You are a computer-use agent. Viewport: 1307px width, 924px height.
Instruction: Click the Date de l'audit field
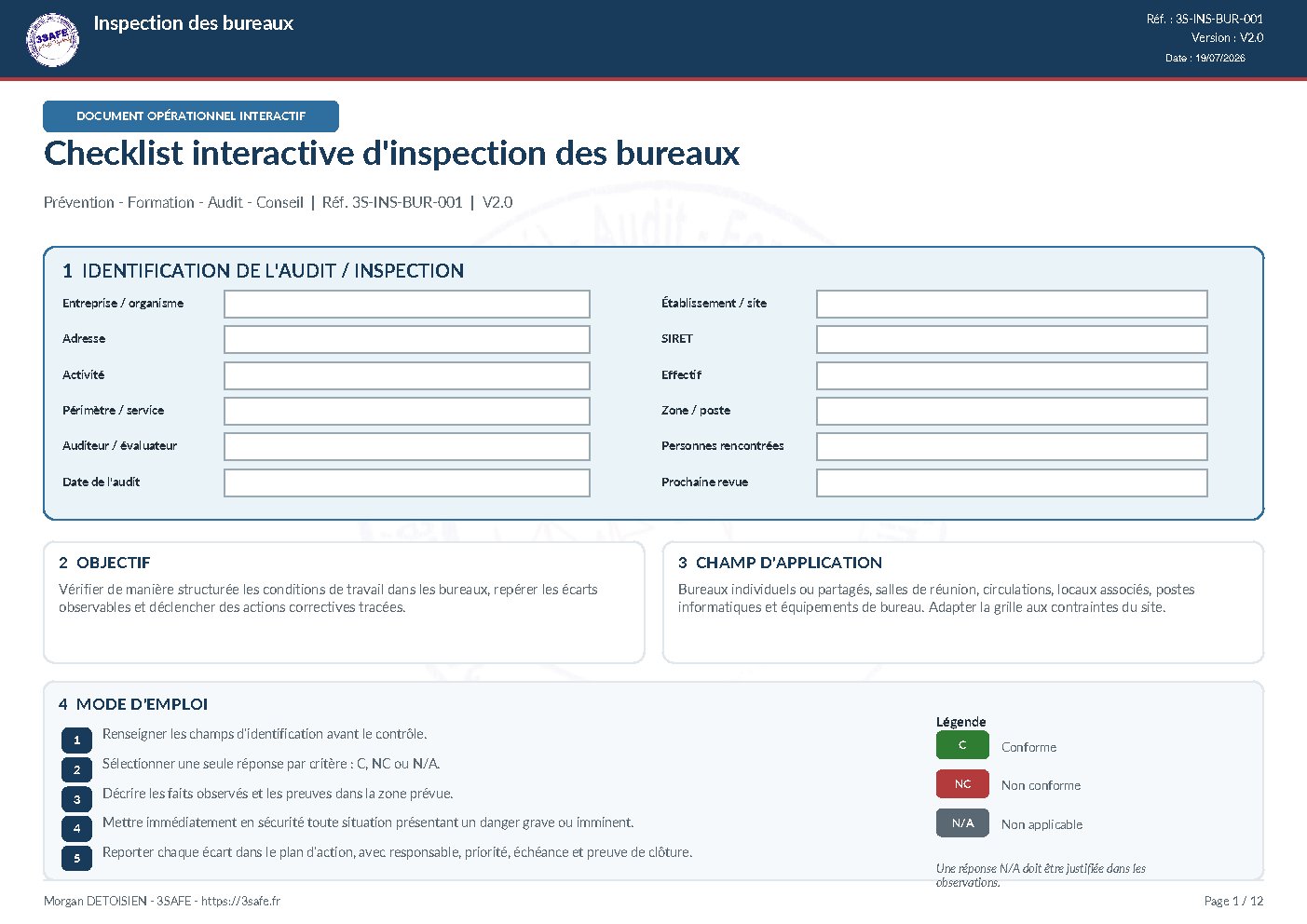tap(407, 482)
